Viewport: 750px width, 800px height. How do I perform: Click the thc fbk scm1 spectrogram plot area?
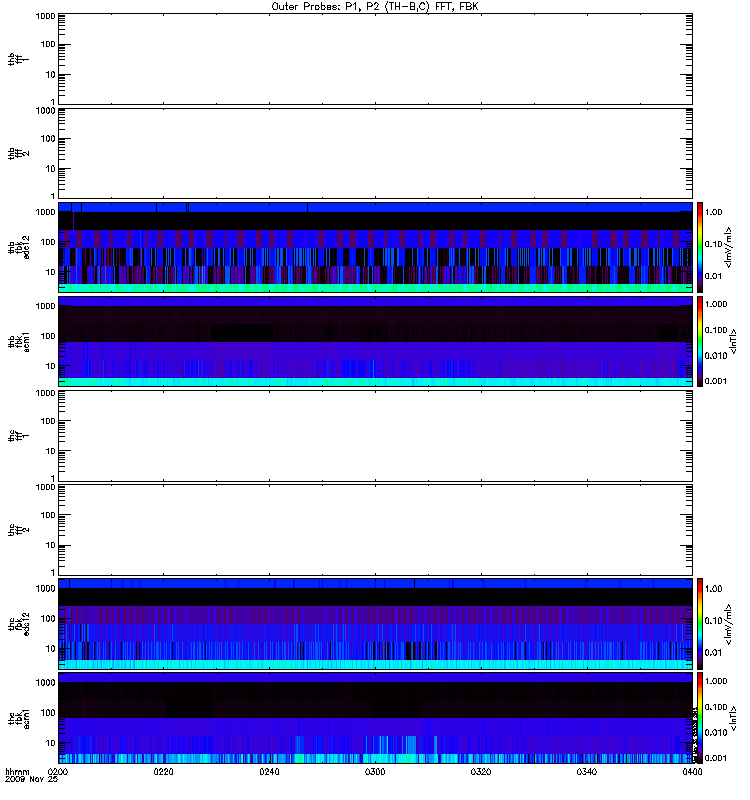[375, 718]
